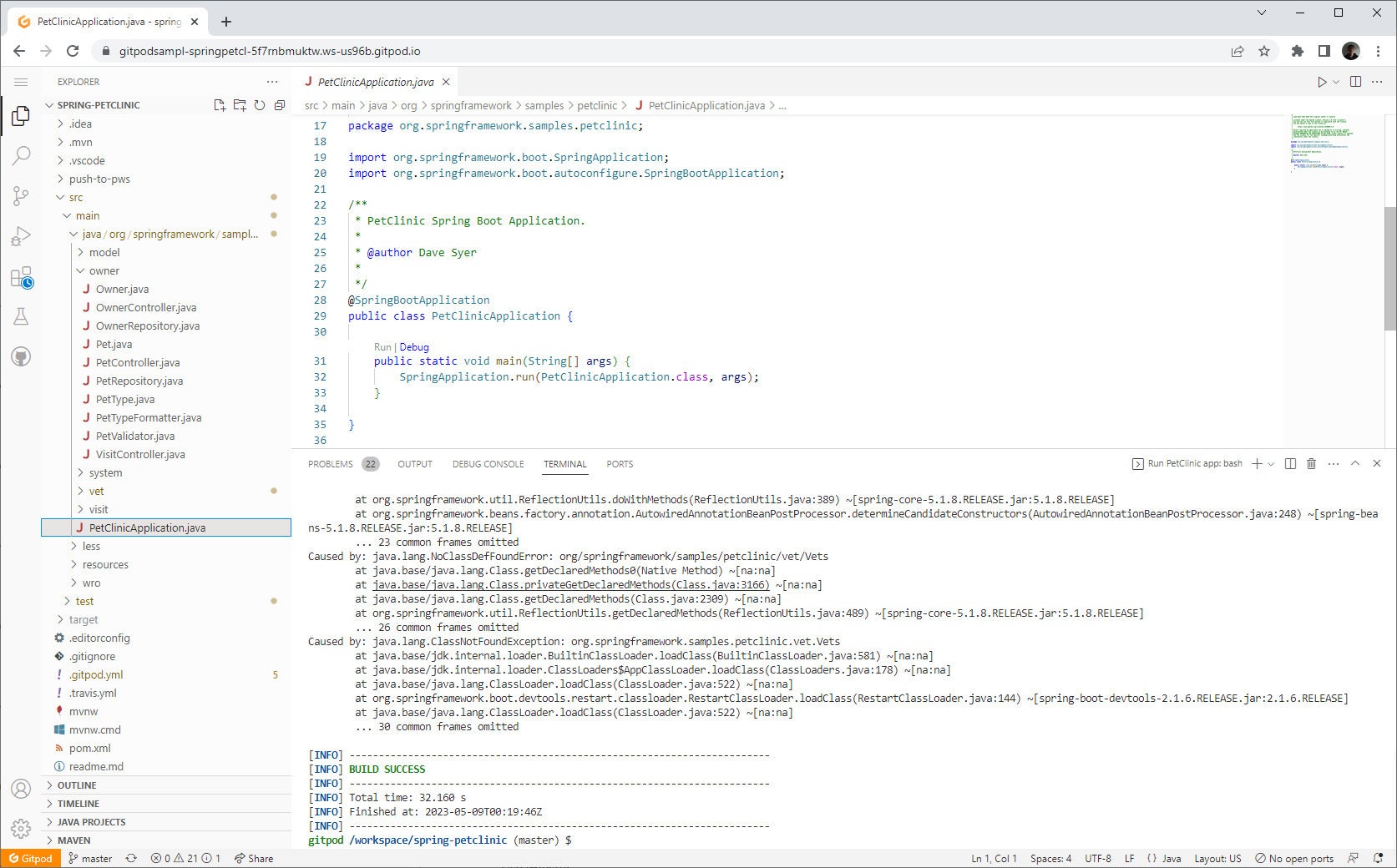Screen dimensions: 1397x868
Task: Close the PetClinicApplication.java editor tab
Action: pyautogui.click(x=446, y=82)
